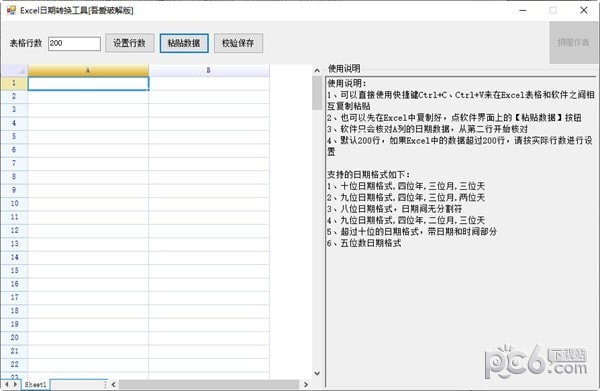Select column A header
Screen dimensions: 600x391
coord(88,70)
